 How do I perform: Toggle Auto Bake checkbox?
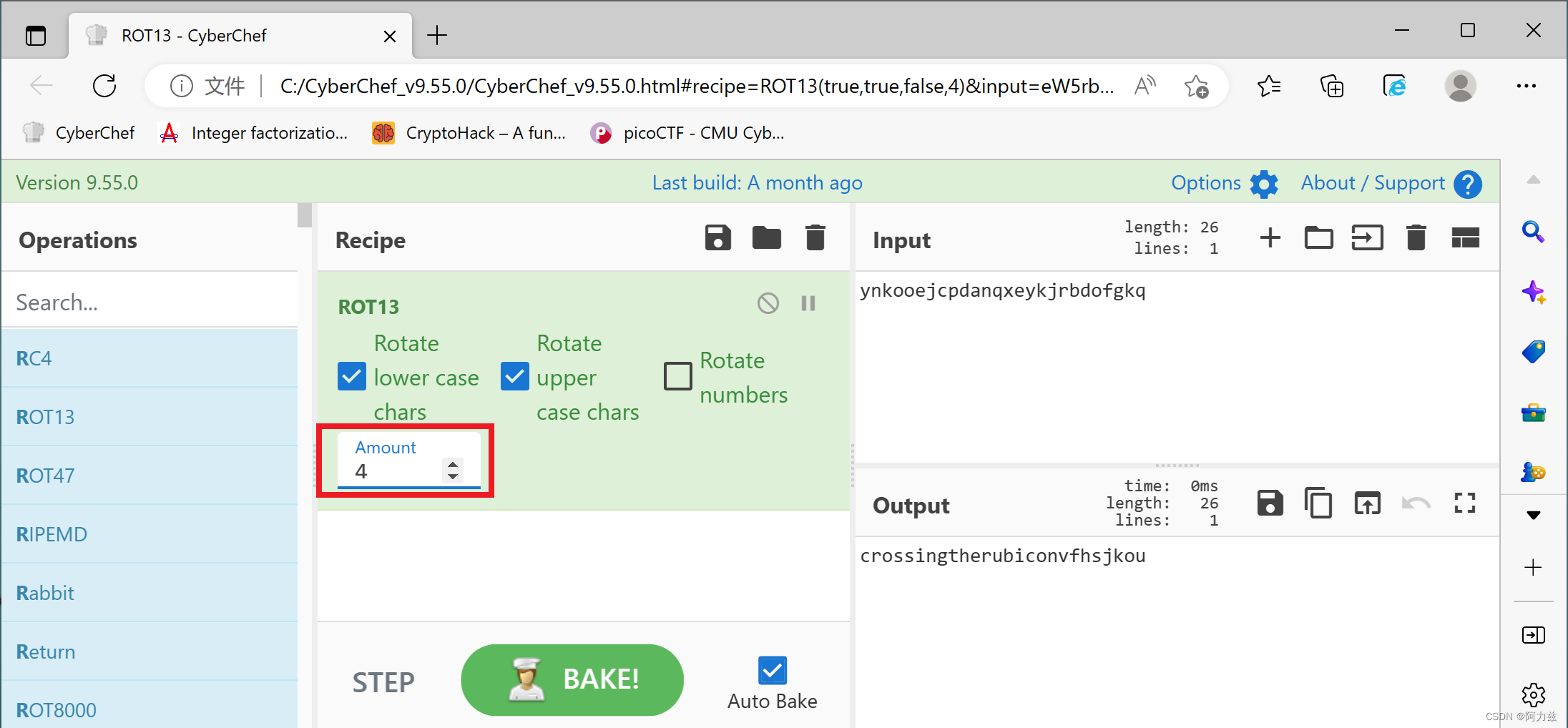773,671
